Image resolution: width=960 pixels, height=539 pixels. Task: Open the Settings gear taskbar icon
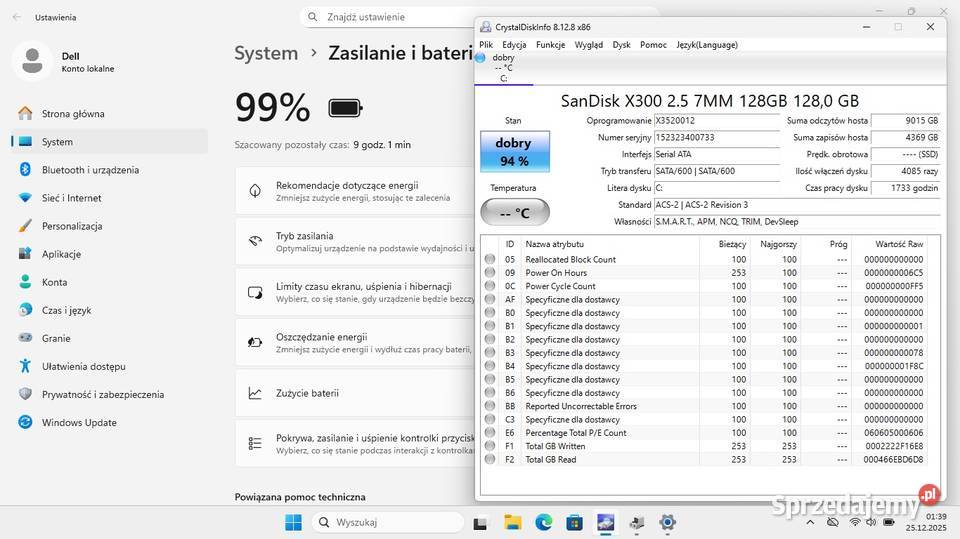coord(667,522)
